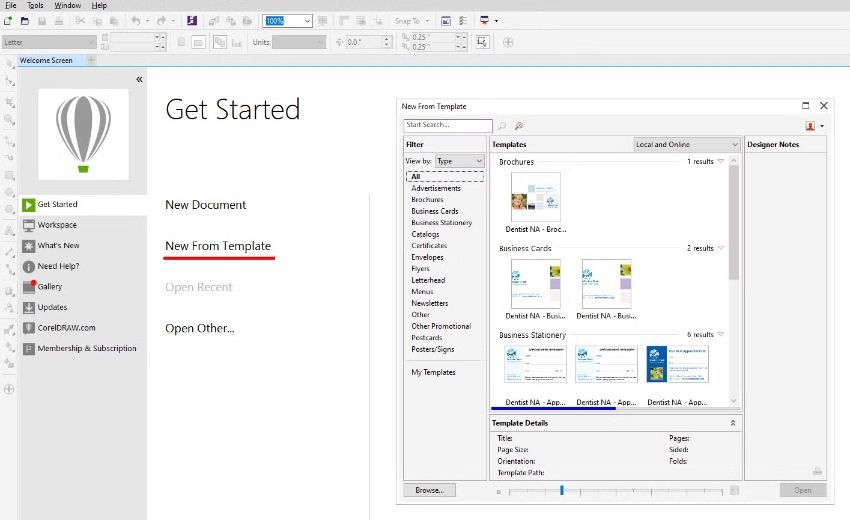
Task: Click the New From Template link
Action: 218,246
